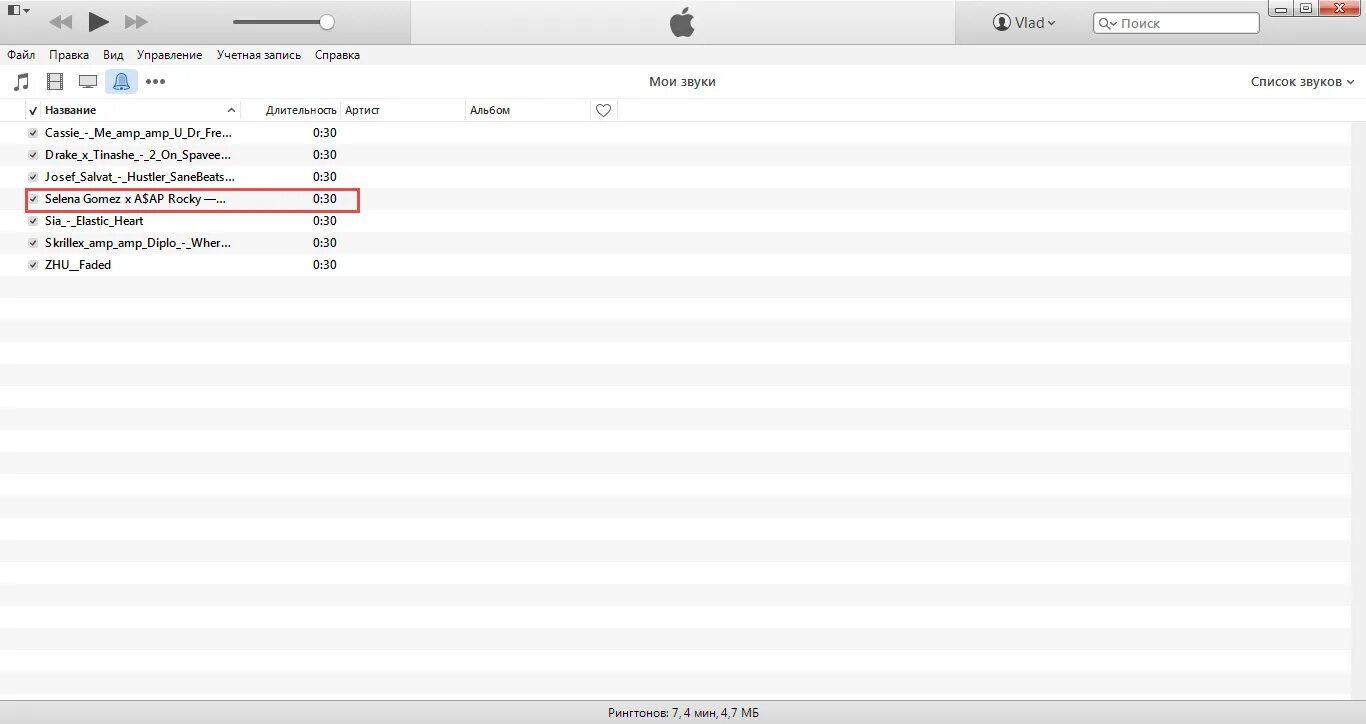Select the Selena Gomez x A$AP Rocky tone
Viewport: 1366px width, 724px height.
click(135, 199)
